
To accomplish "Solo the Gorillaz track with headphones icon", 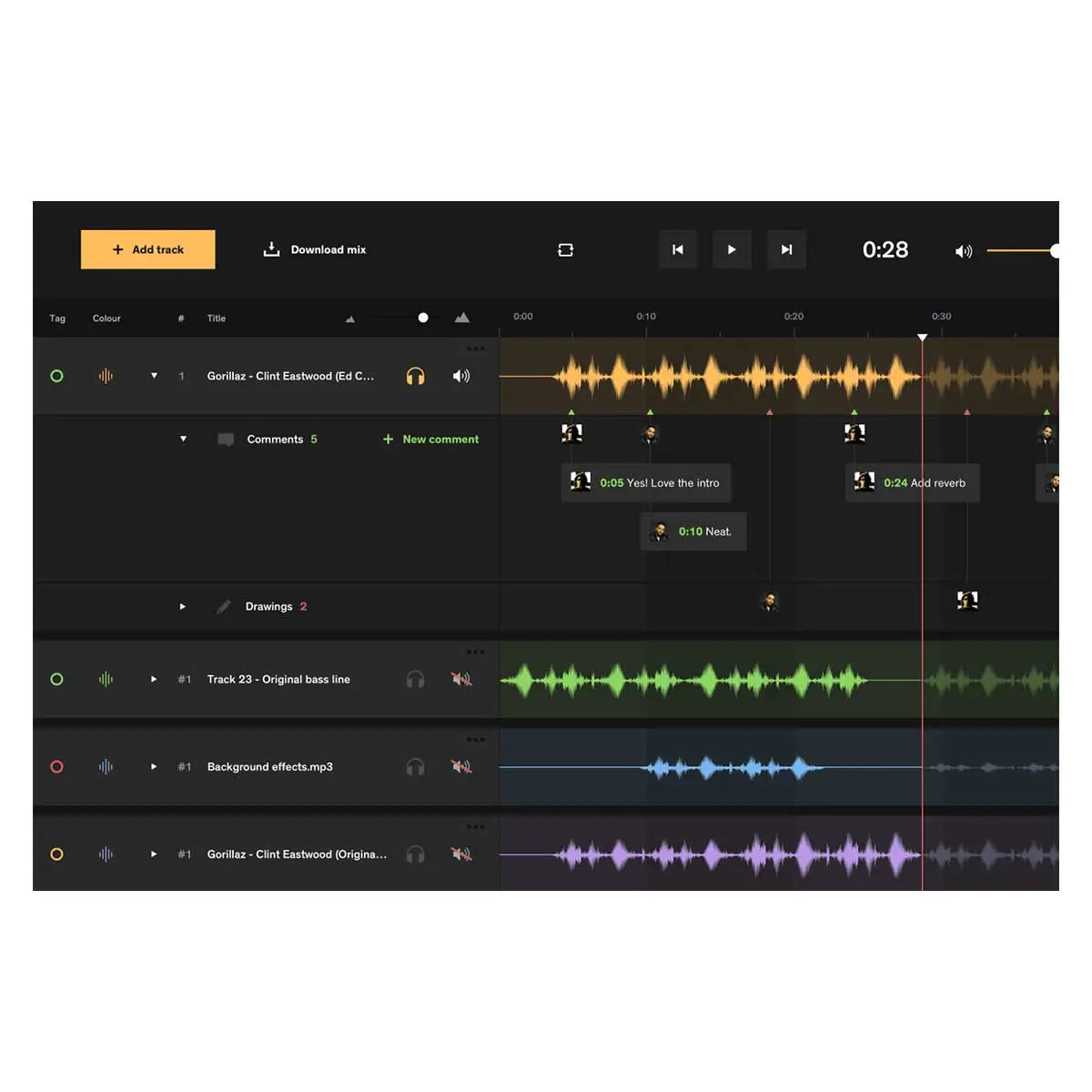I will click(x=415, y=376).
